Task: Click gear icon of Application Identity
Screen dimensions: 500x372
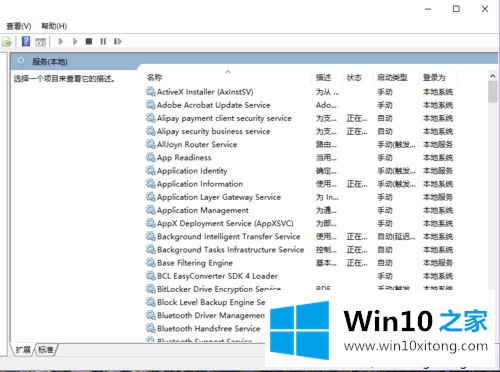Action: pos(151,170)
